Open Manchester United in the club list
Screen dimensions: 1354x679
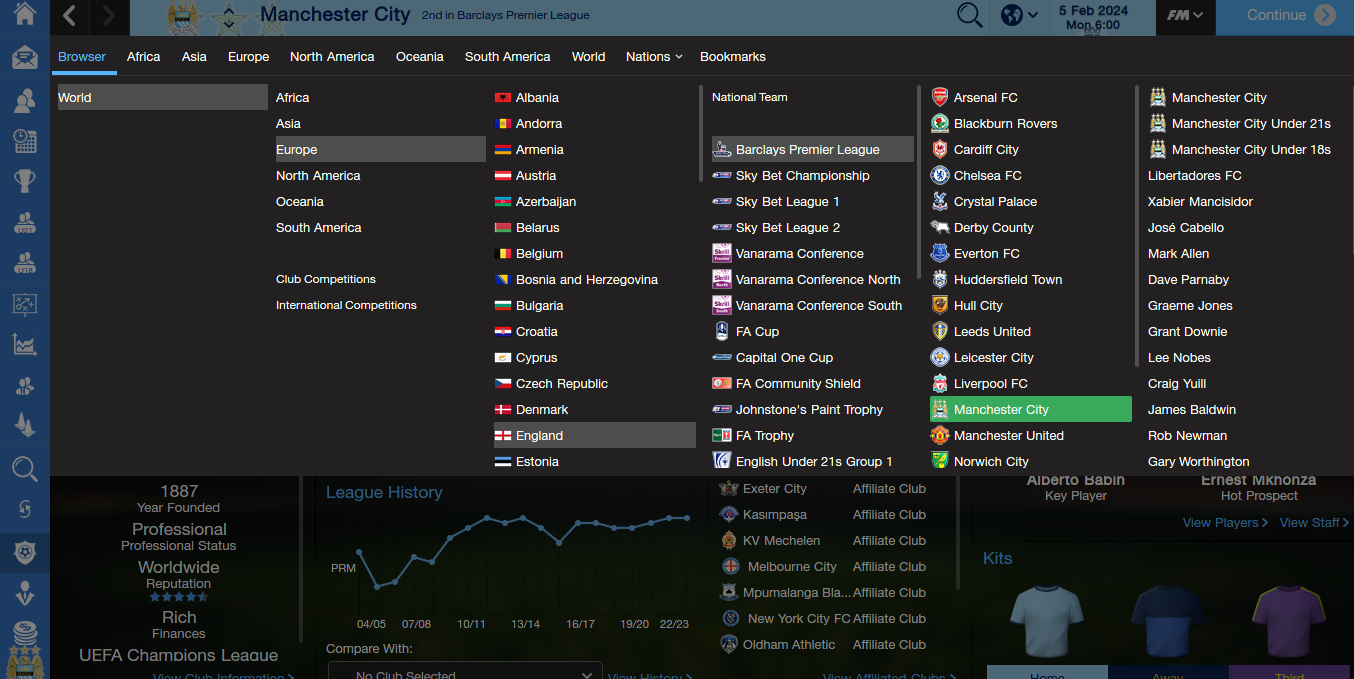[1031, 436]
